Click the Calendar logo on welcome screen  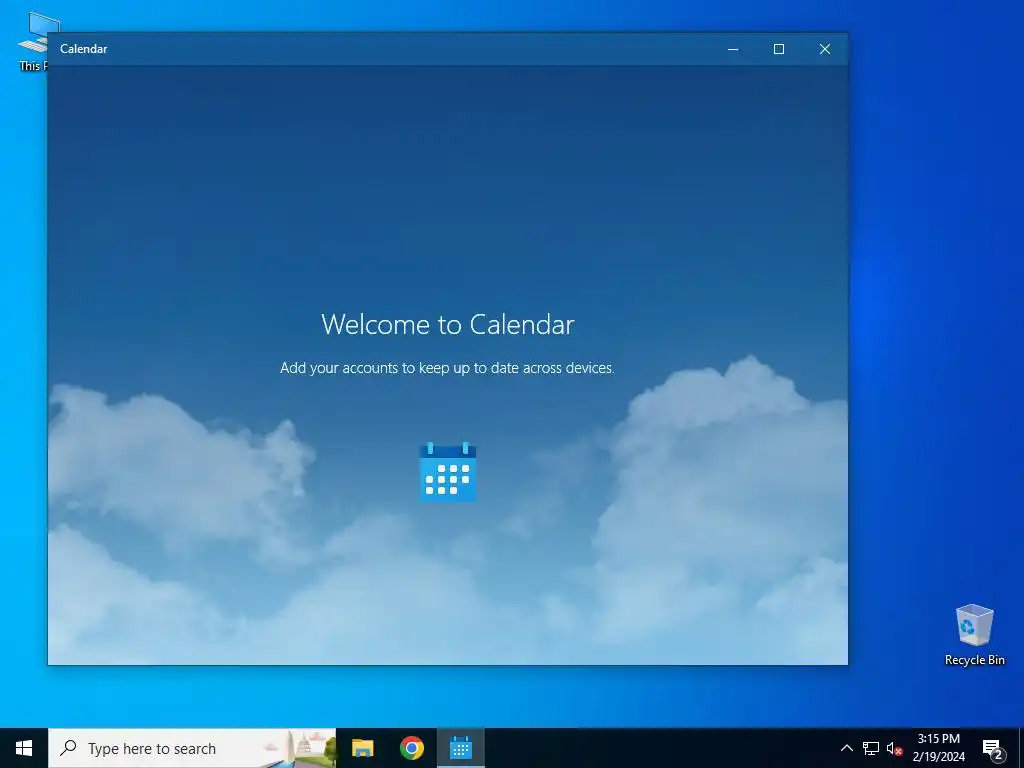point(447,472)
